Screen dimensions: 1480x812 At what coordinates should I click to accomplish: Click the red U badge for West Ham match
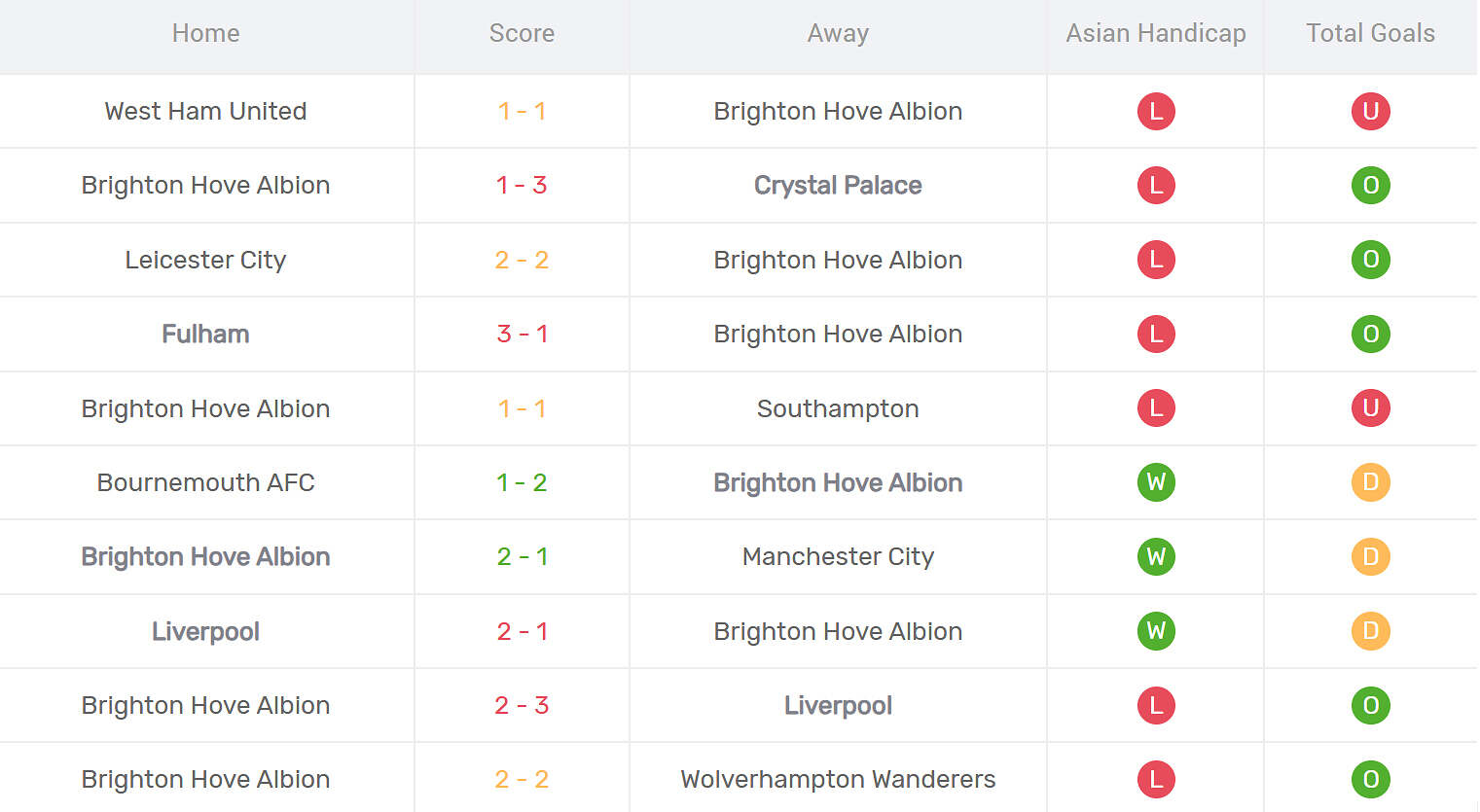click(x=1370, y=111)
